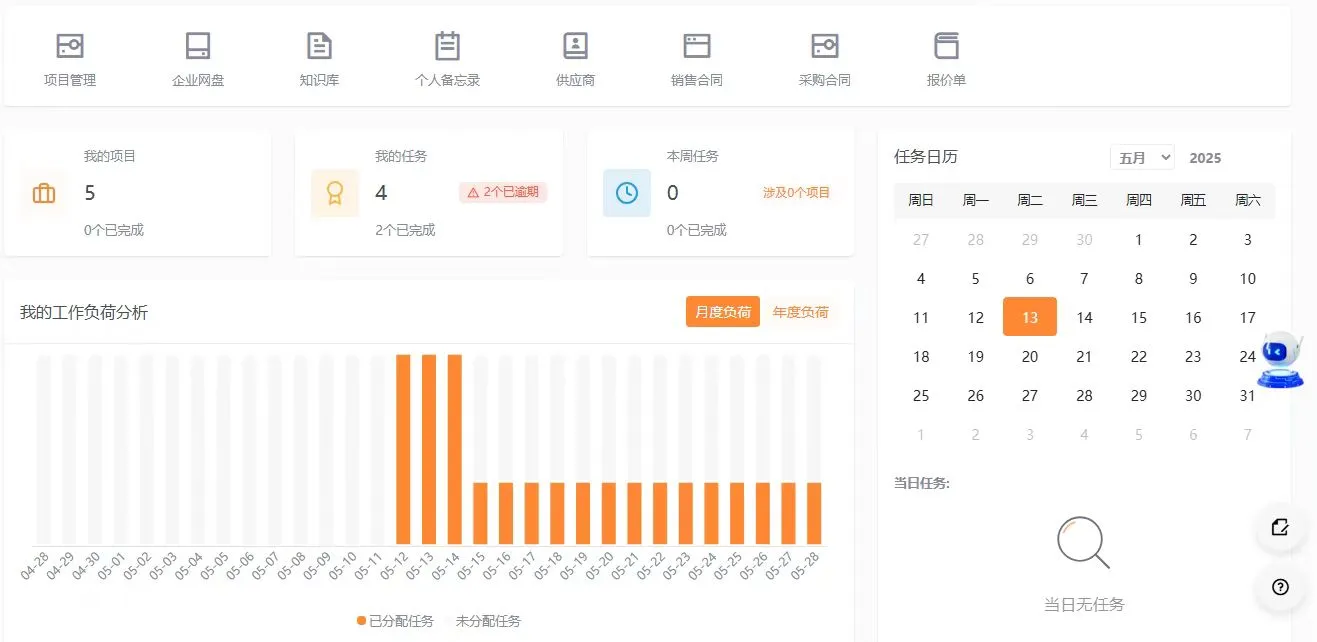Click the help question mark icon
The width and height of the screenshot is (1317, 642).
1281,588
